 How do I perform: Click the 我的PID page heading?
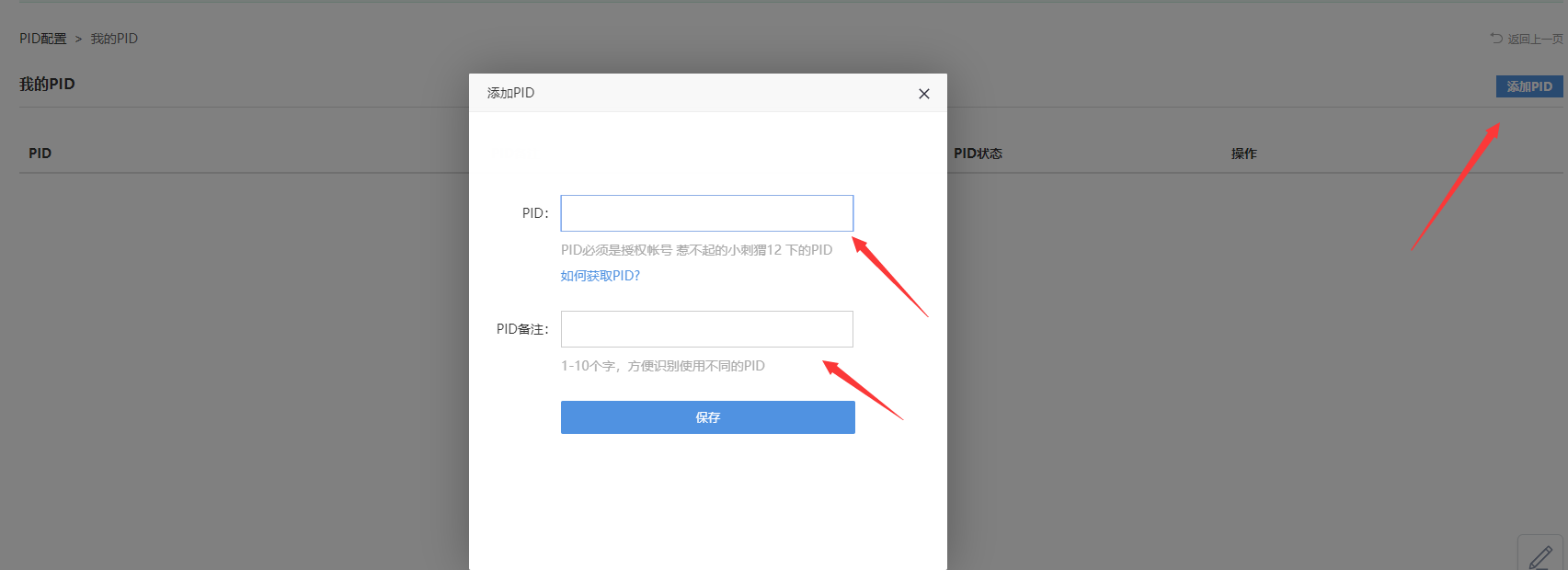click(47, 84)
